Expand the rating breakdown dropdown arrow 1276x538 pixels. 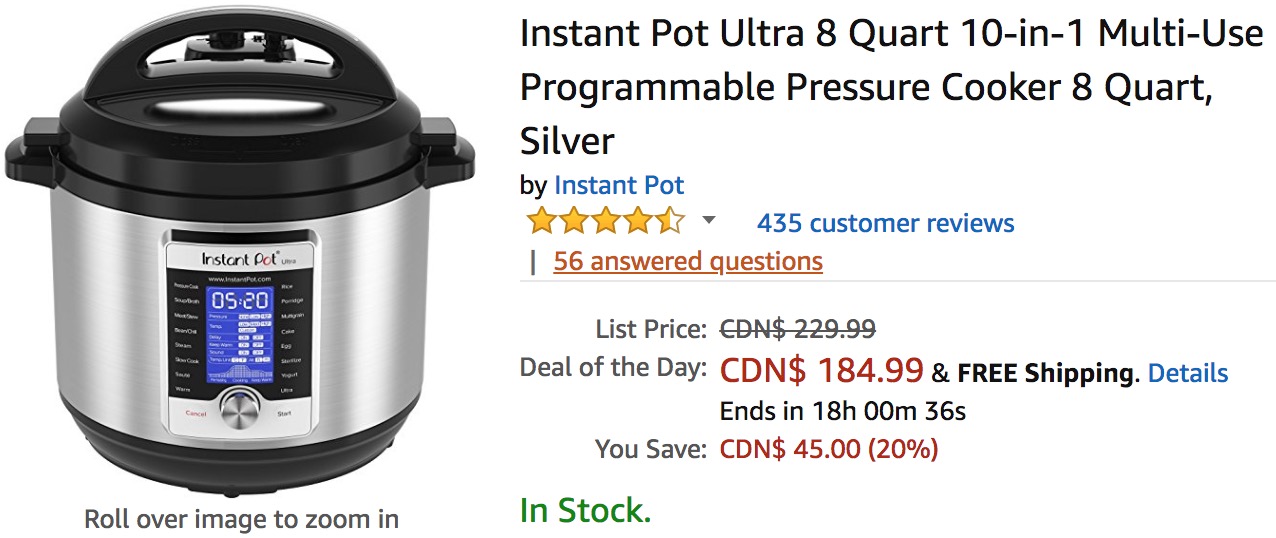point(709,221)
